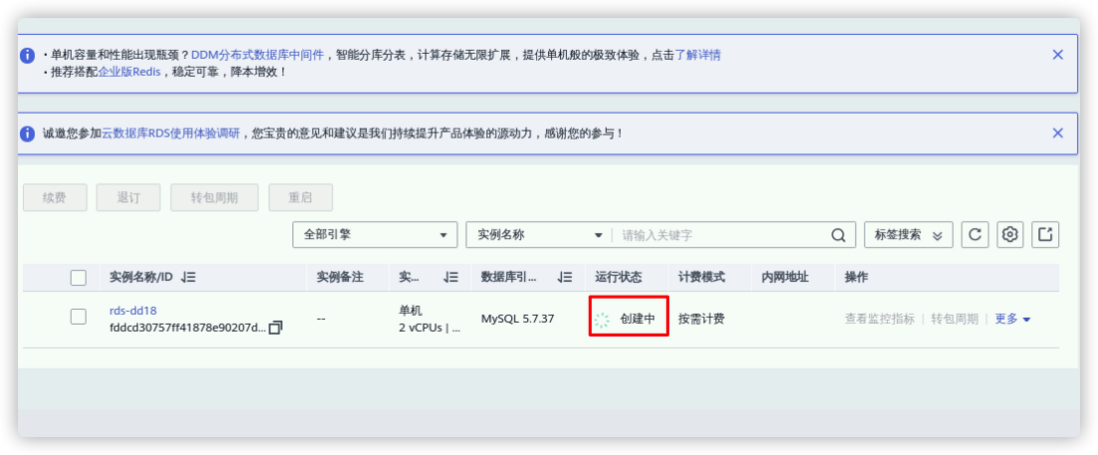
Task: Open the 更多 dropdown for rds-dd18
Action: (x=1013, y=318)
